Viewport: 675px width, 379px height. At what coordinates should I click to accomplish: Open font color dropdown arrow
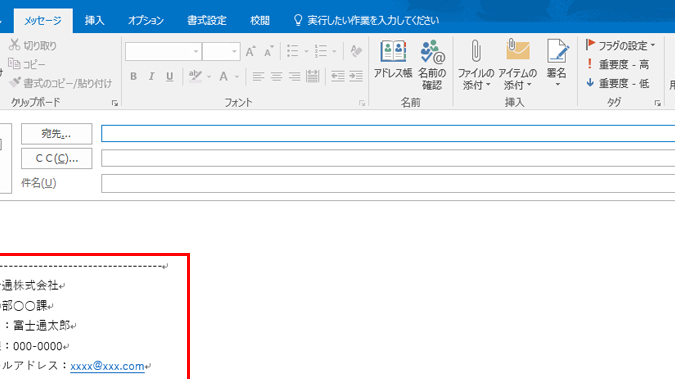pos(237,77)
